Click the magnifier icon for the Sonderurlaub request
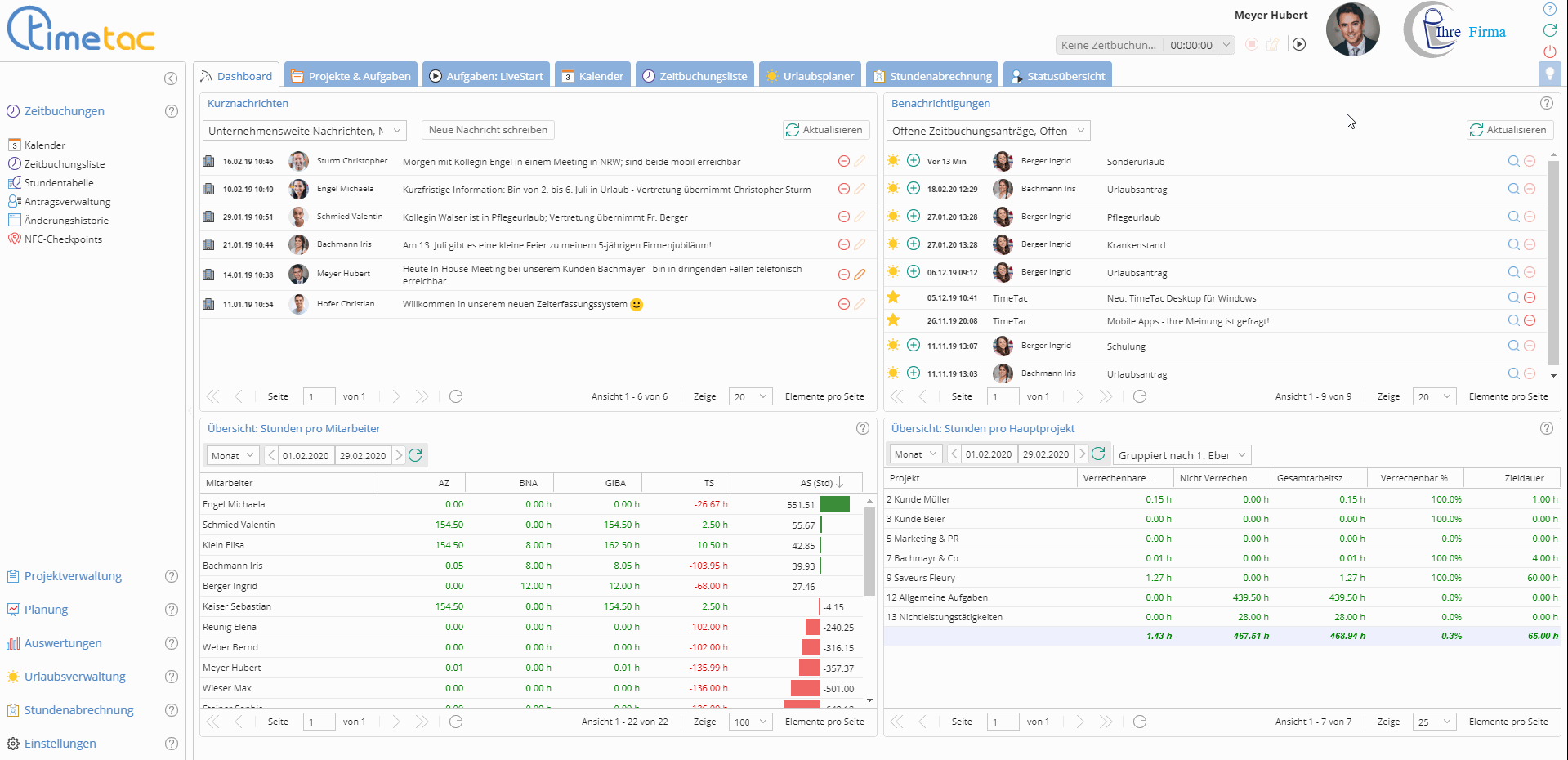 pos(1513,162)
